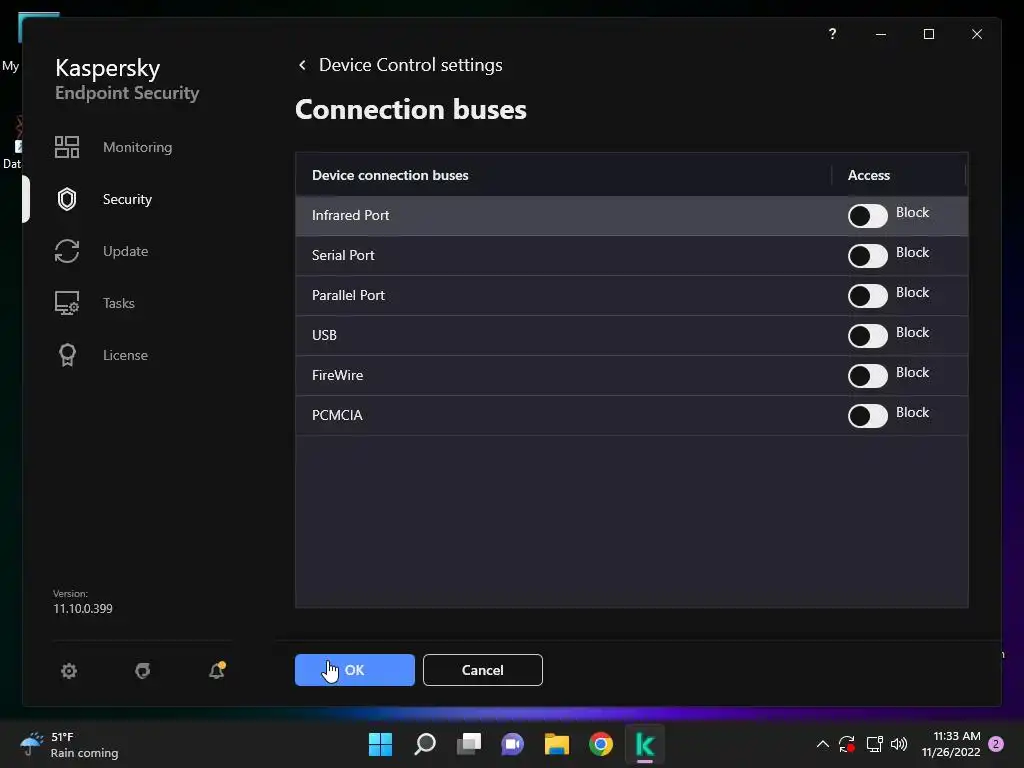Click the network tray icon
Screen dimensions: 1024x768
click(x=874, y=744)
